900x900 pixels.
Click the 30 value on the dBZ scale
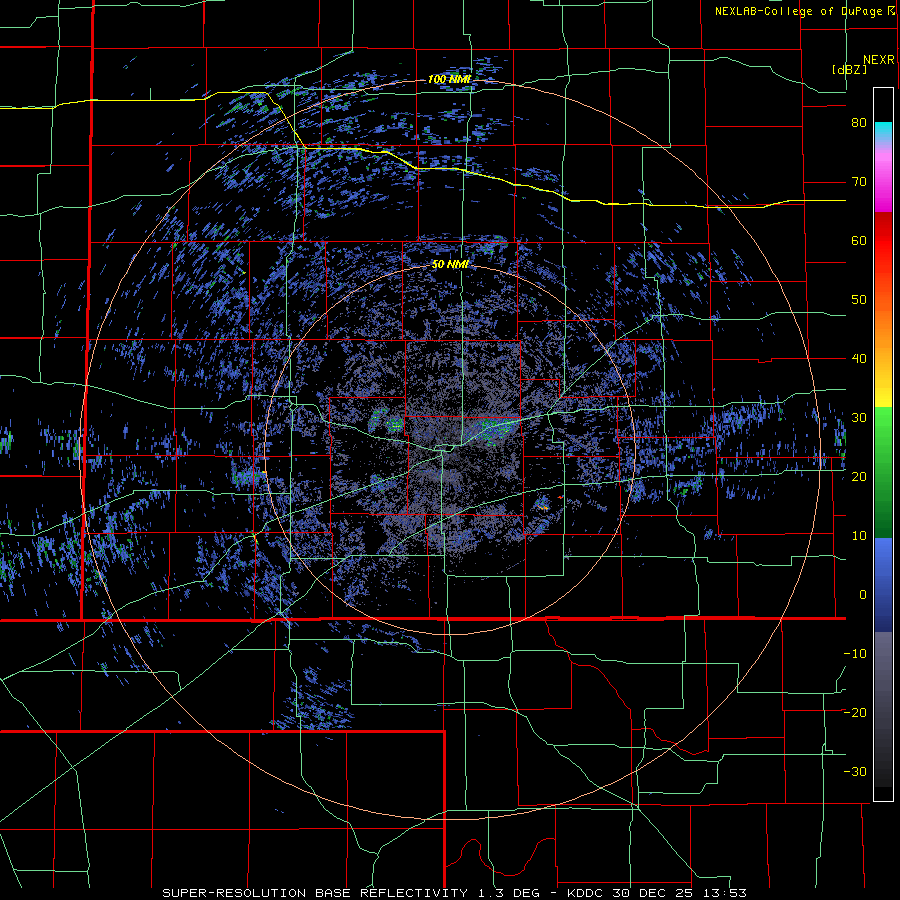tap(859, 417)
